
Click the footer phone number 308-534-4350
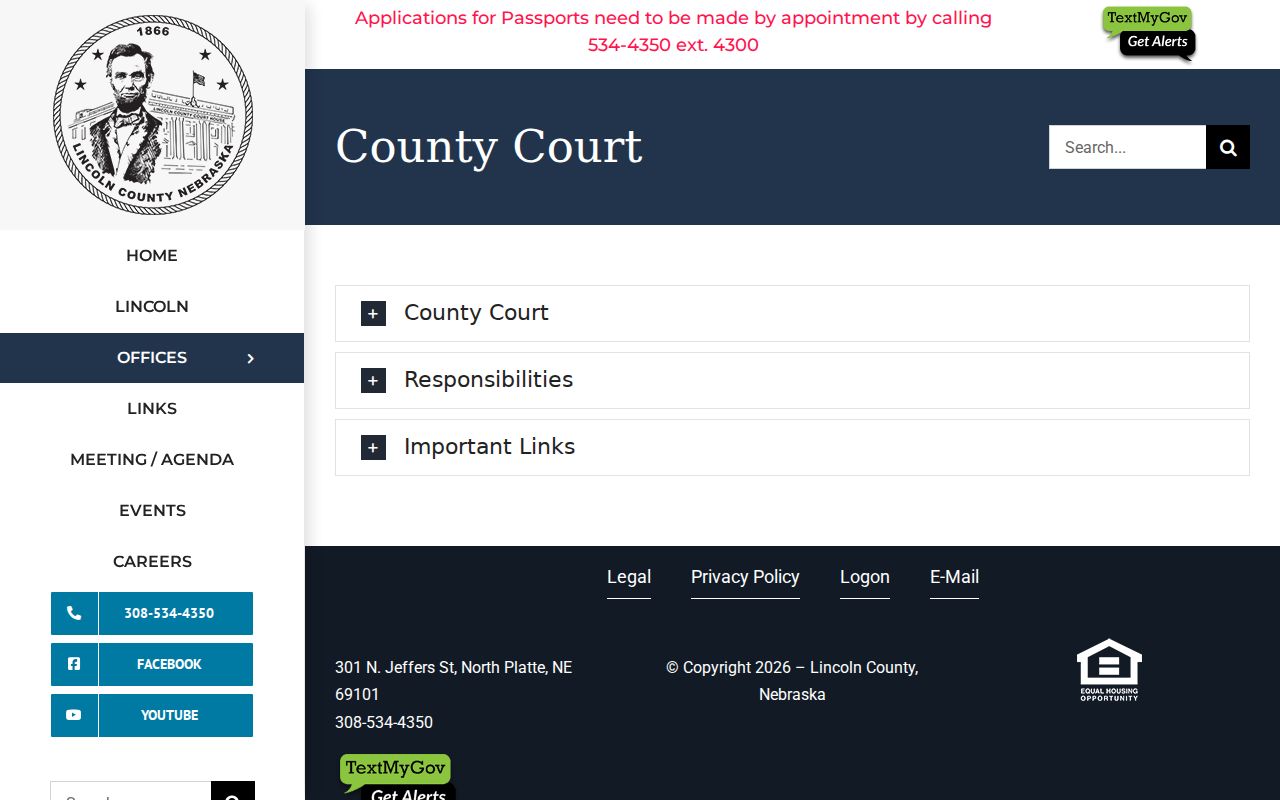384,722
